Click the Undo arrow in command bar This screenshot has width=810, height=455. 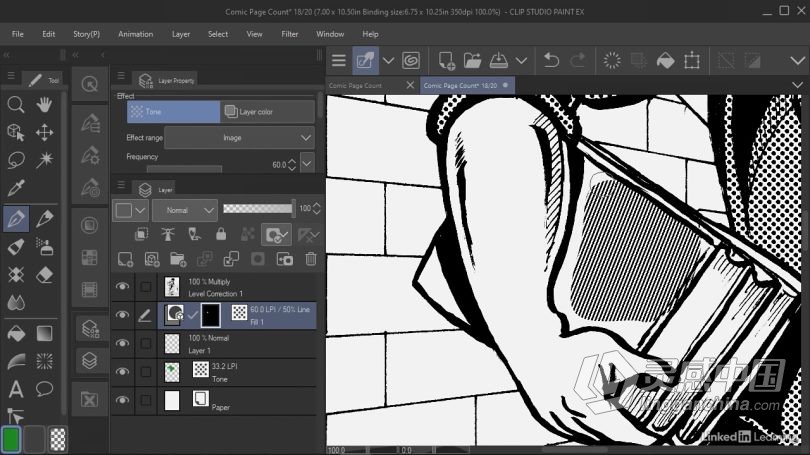coord(551,60)
